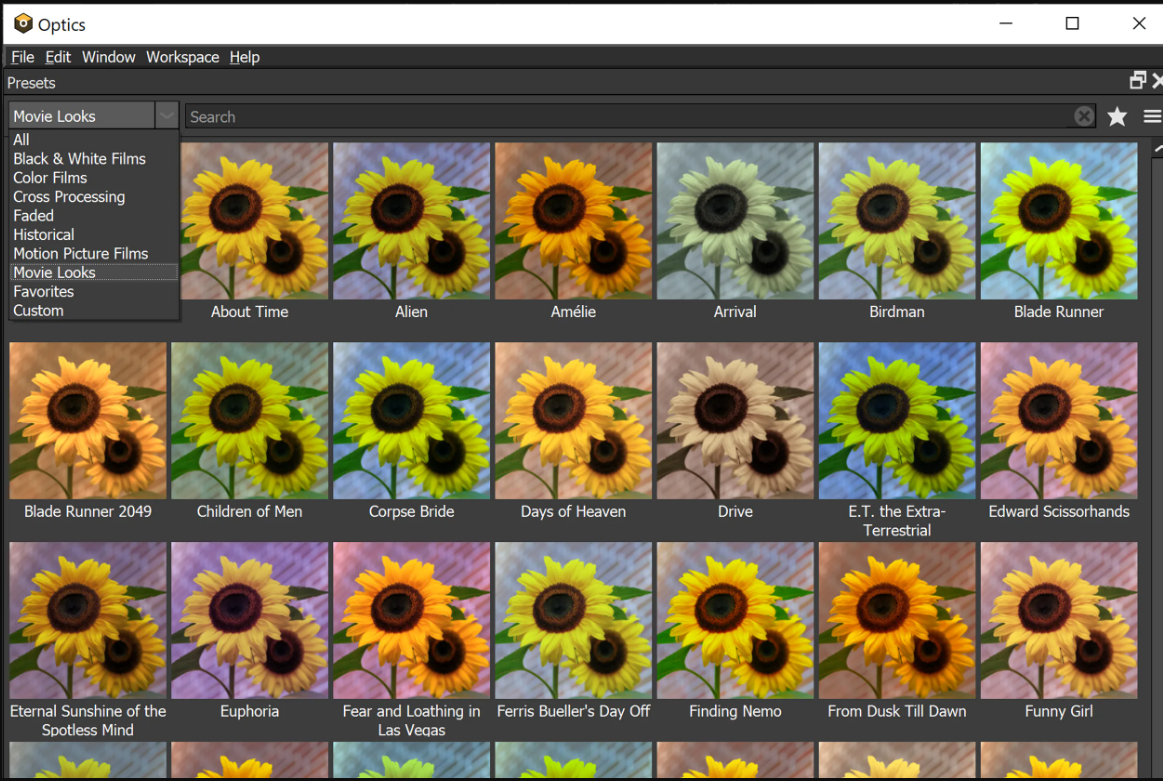Show favorites using the star icon
This screenshot has height=781, width=1163.
[1117, 116]
